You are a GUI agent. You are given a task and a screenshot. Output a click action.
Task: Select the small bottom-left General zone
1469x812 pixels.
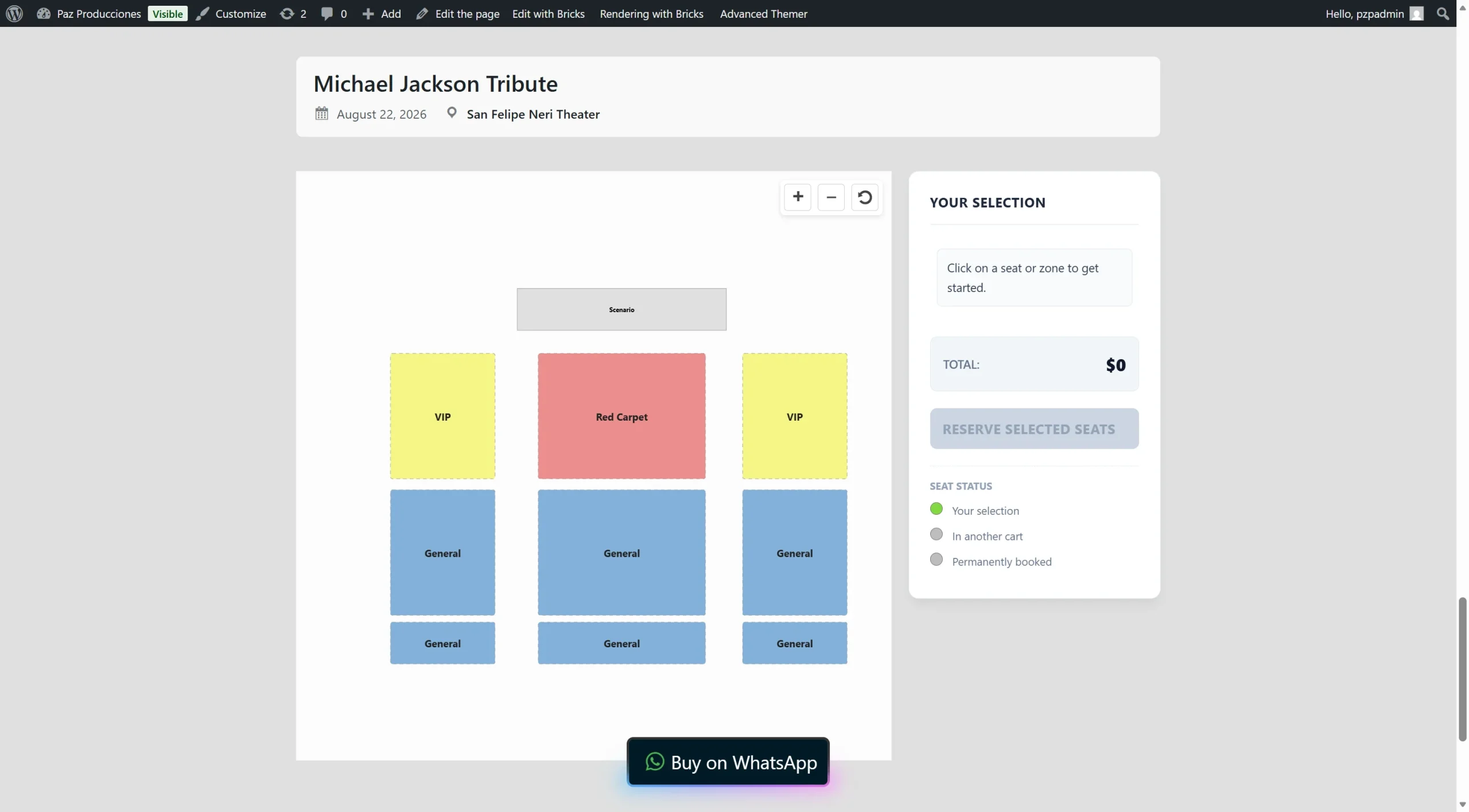point(442,643)
